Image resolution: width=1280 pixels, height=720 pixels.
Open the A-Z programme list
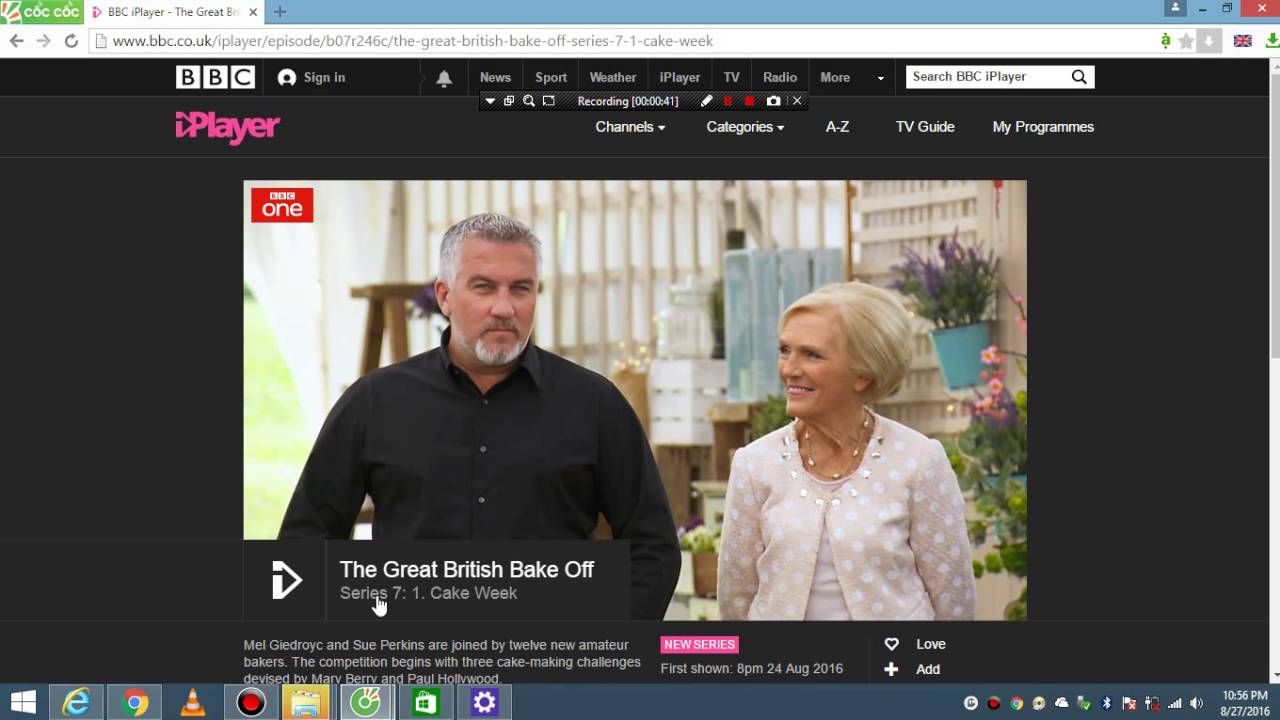click(x=837, y=127)
